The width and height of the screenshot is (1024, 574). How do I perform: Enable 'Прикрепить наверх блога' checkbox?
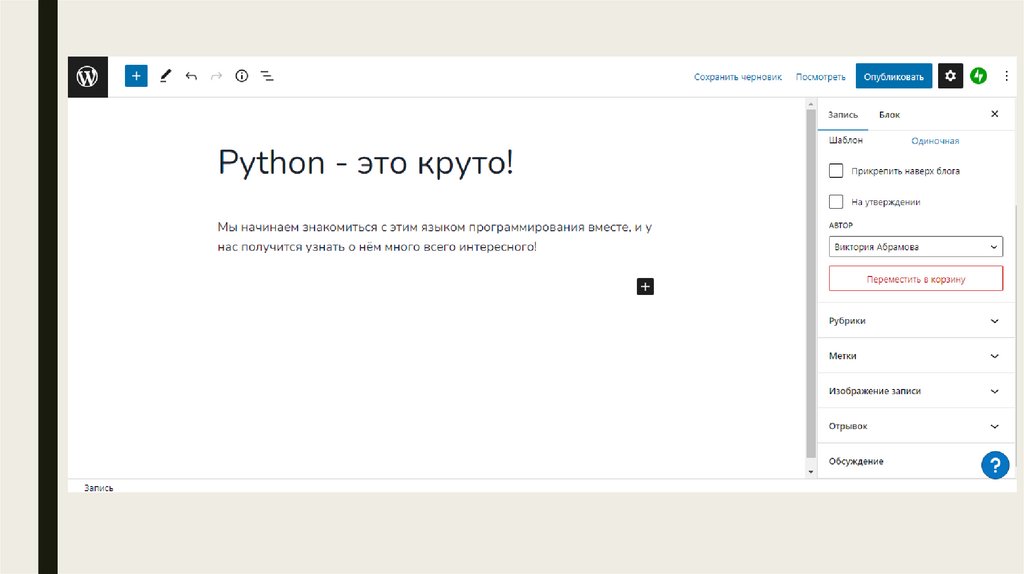coord(836,171)
